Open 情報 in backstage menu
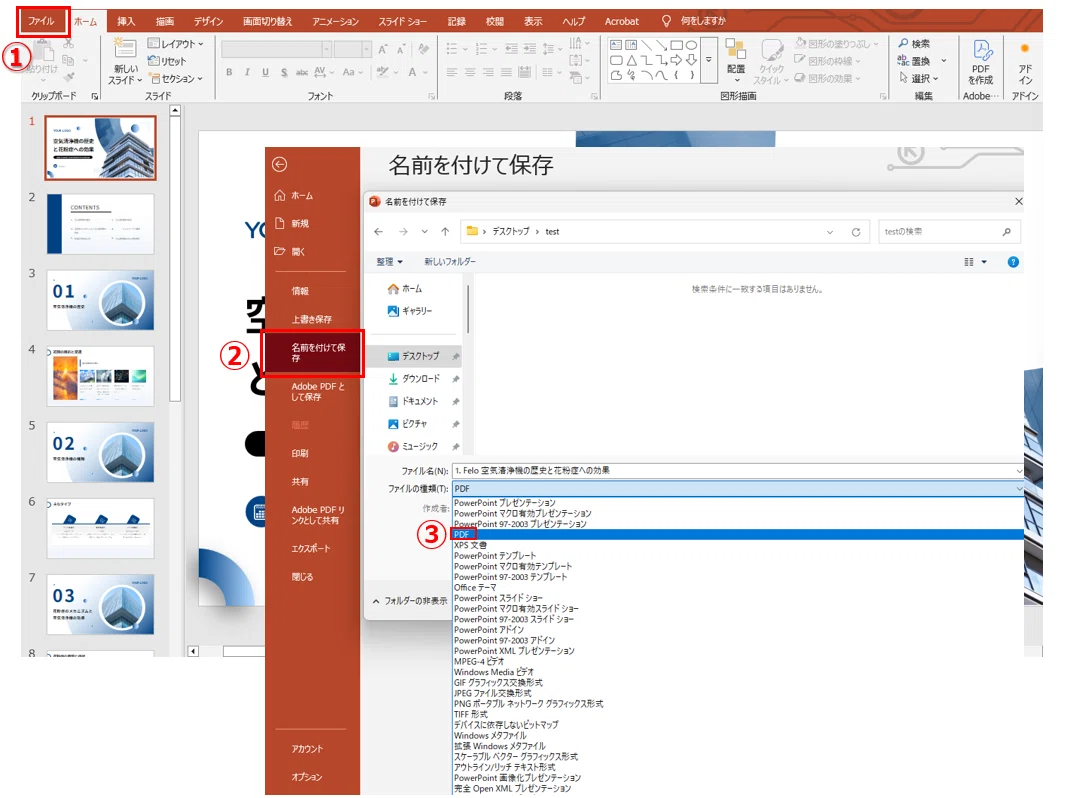The image size is (1070, 798). (300, 291)
